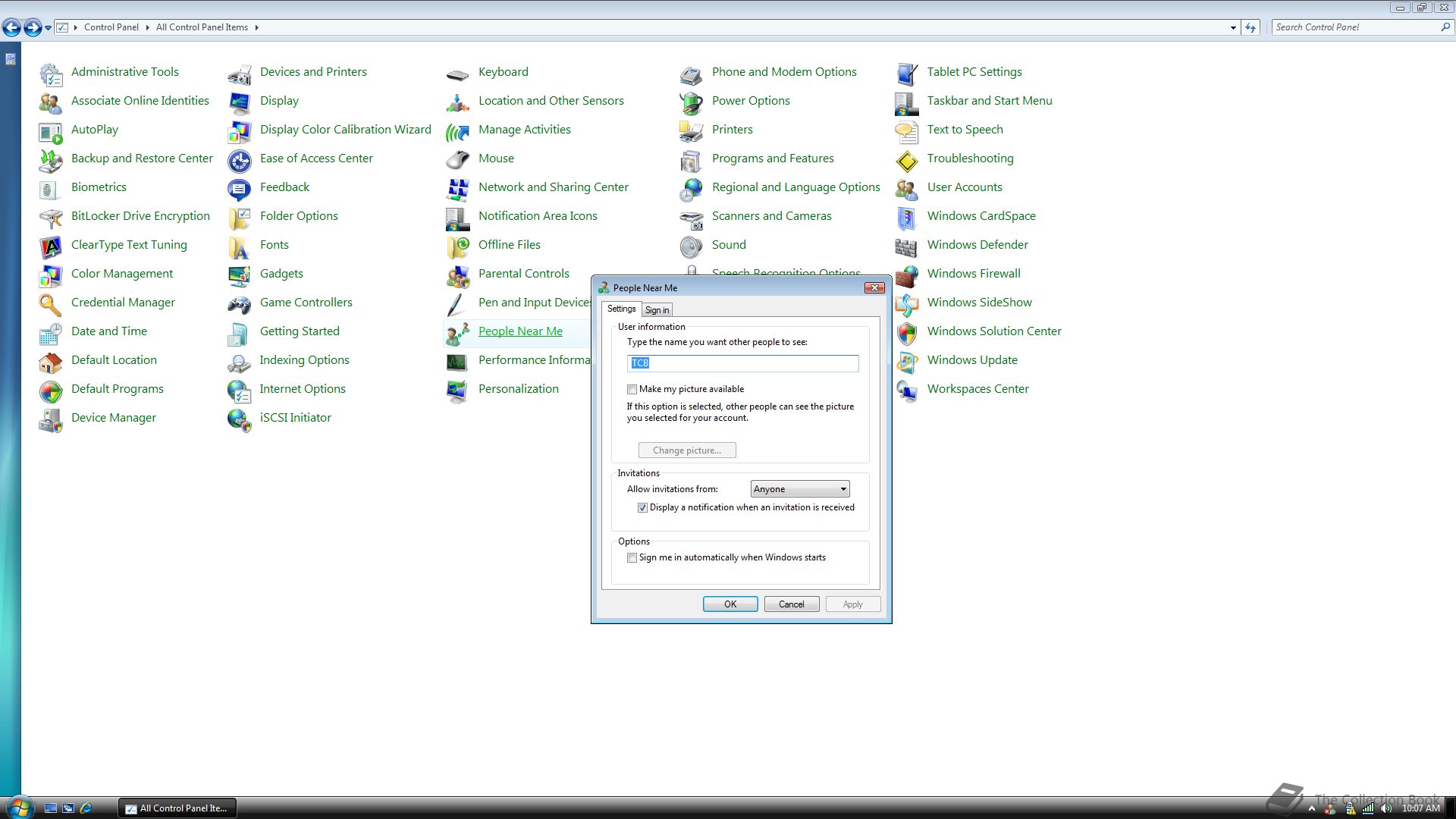The width and height of the screenshot is (1456, 819).
Task: Uncheck Display a notification when invitation received
Action: pyautogui.click(x=642, y=507)
